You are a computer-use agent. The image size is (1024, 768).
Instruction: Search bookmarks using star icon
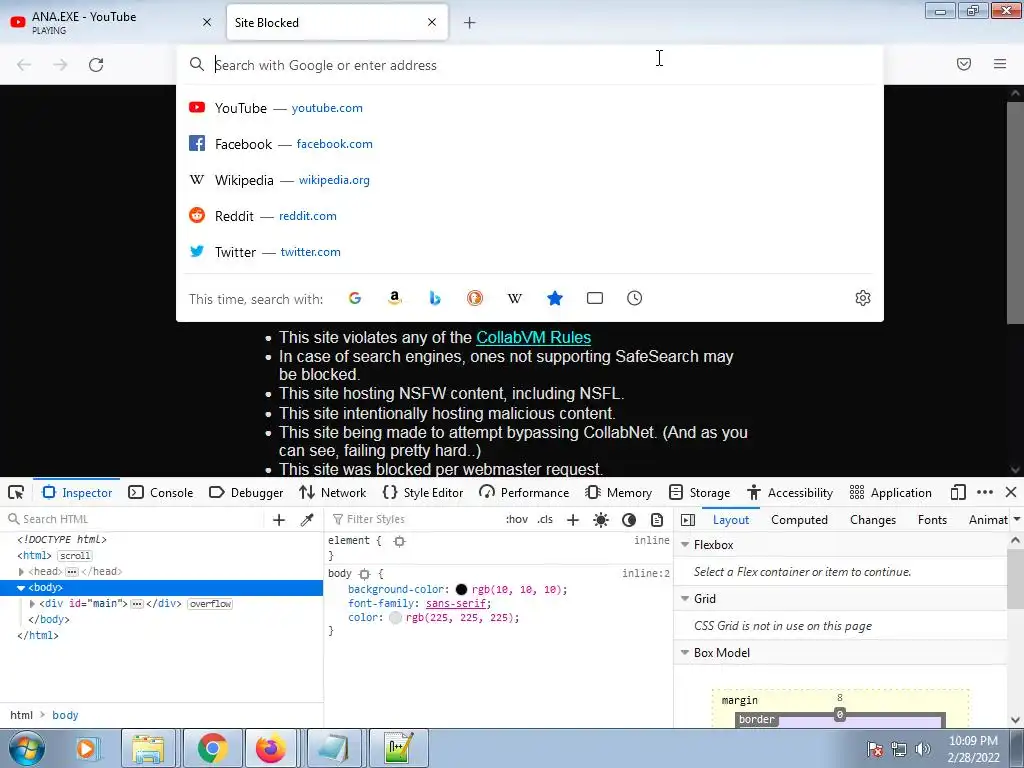pyautogui.click(x=555, y=298)
